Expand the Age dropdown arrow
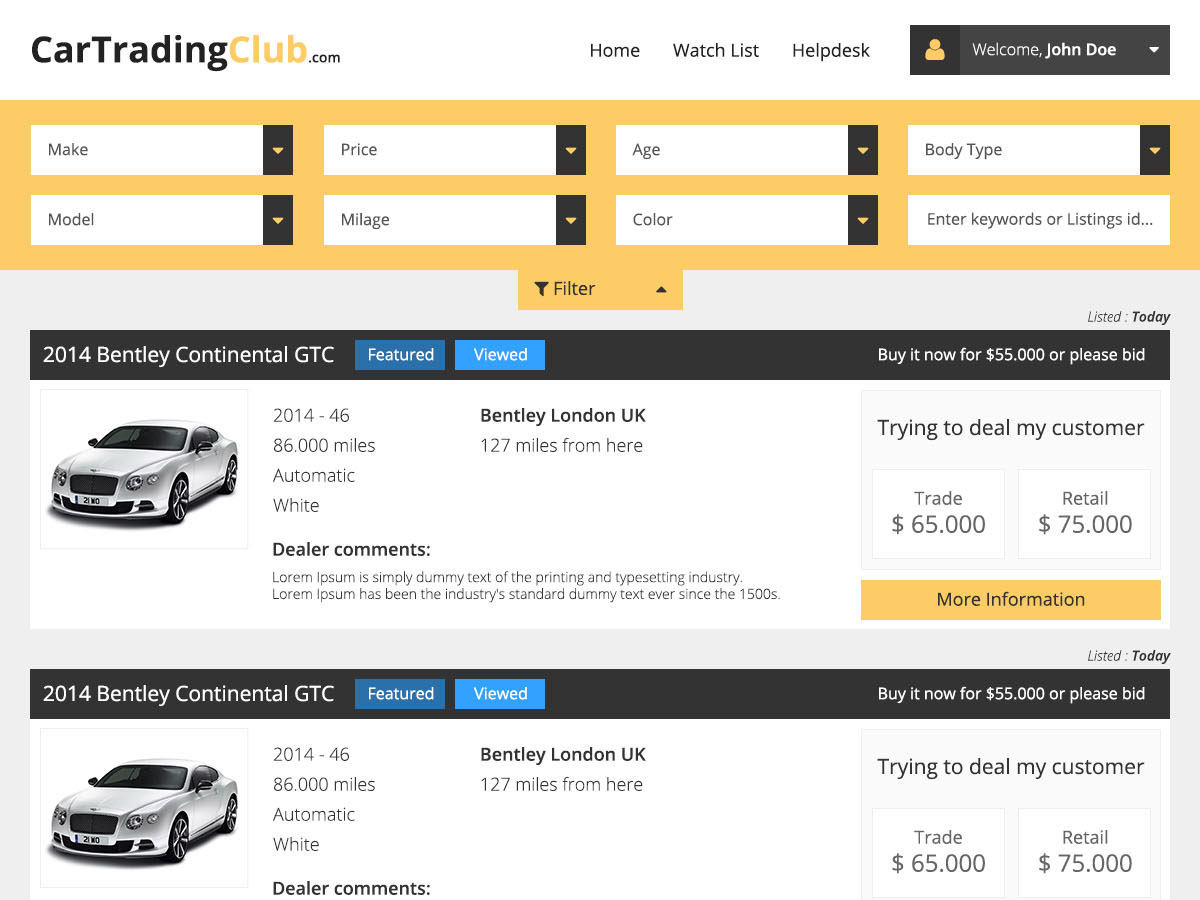Viewport: 1200px width, 900px height. (862, 150)
